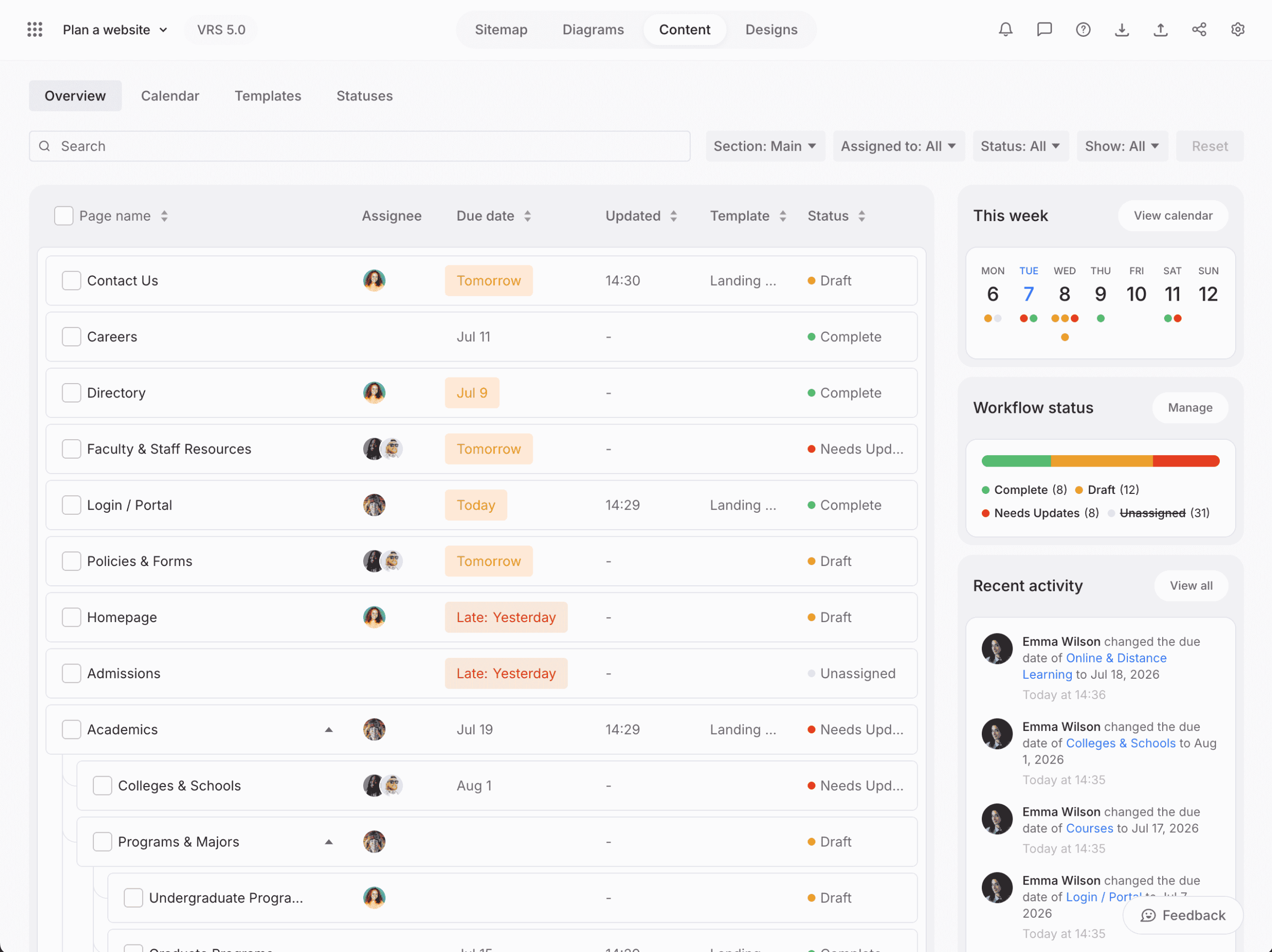Click Academics assignee avatar

click(x=374, y=729)
